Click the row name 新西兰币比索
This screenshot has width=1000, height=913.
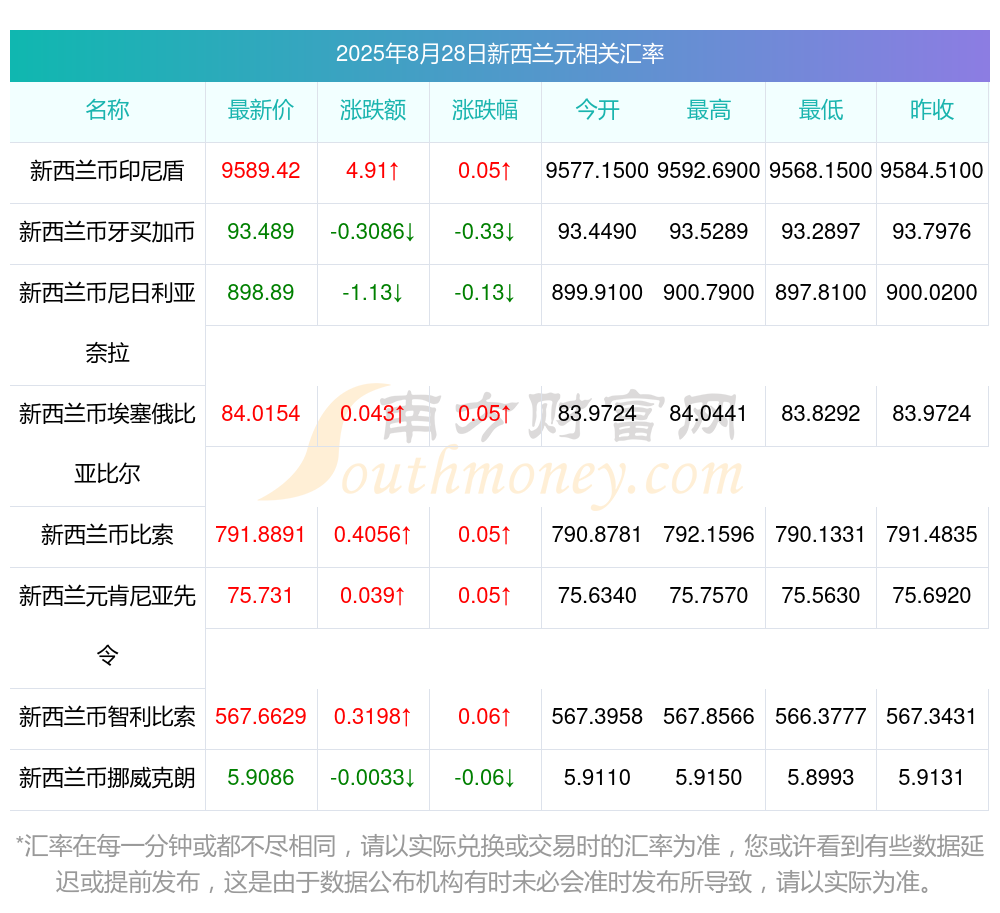point(107,535)
